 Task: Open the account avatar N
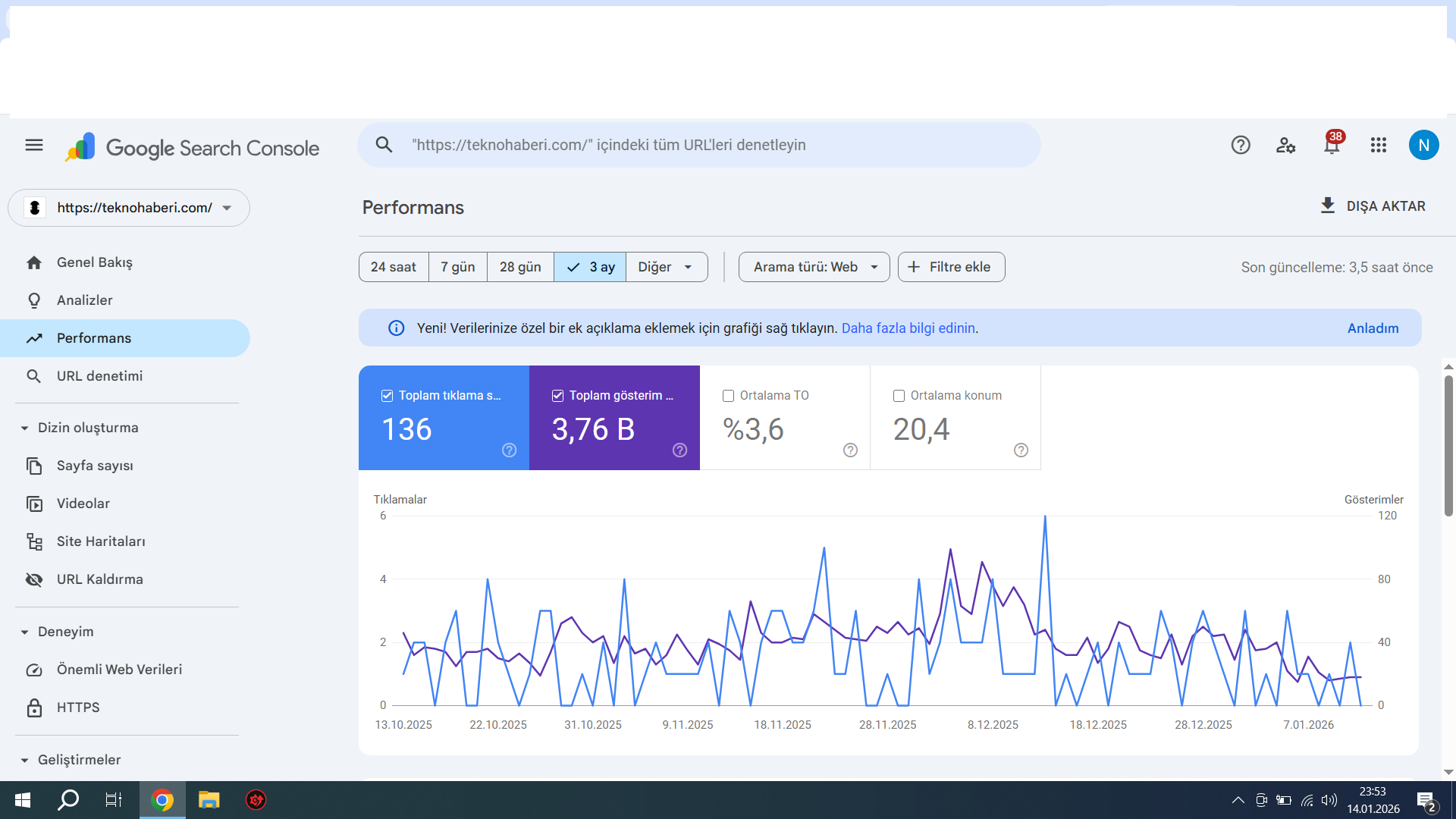pos(1423,145)
